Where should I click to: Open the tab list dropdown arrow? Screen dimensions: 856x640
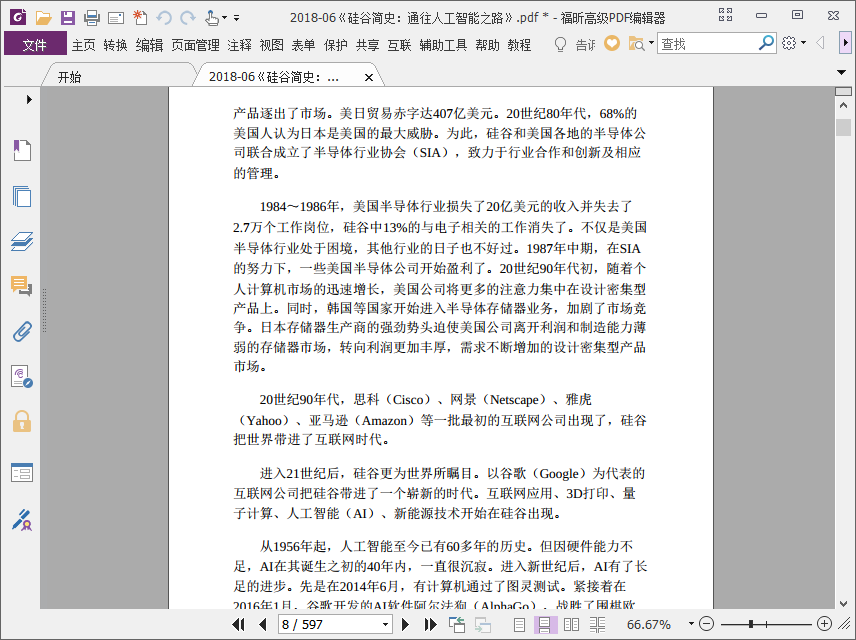[842, 72]
